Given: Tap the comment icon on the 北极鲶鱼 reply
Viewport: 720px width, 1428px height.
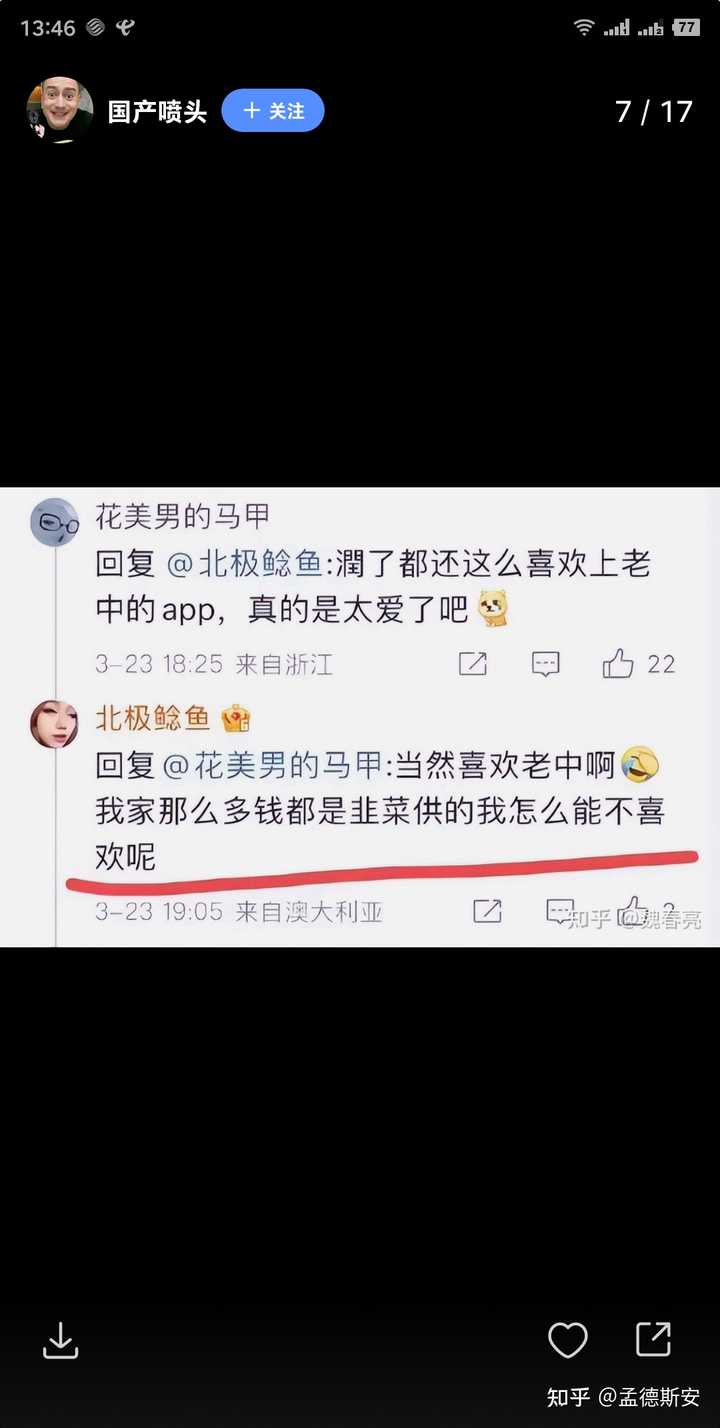Looking at the screenshot, I should (559, 911).
